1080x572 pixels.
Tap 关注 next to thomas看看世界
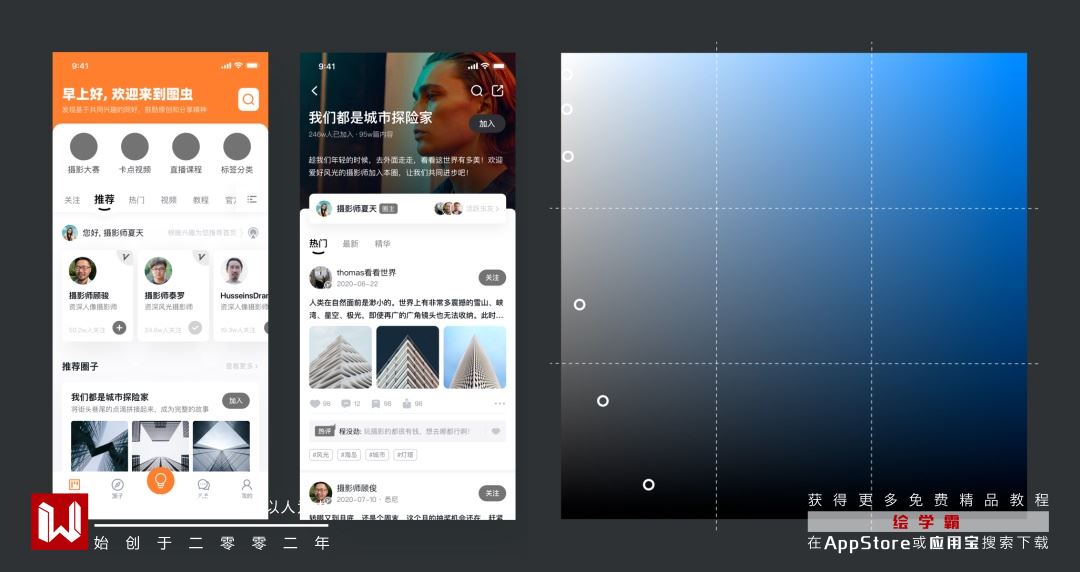tap(492, 278)
